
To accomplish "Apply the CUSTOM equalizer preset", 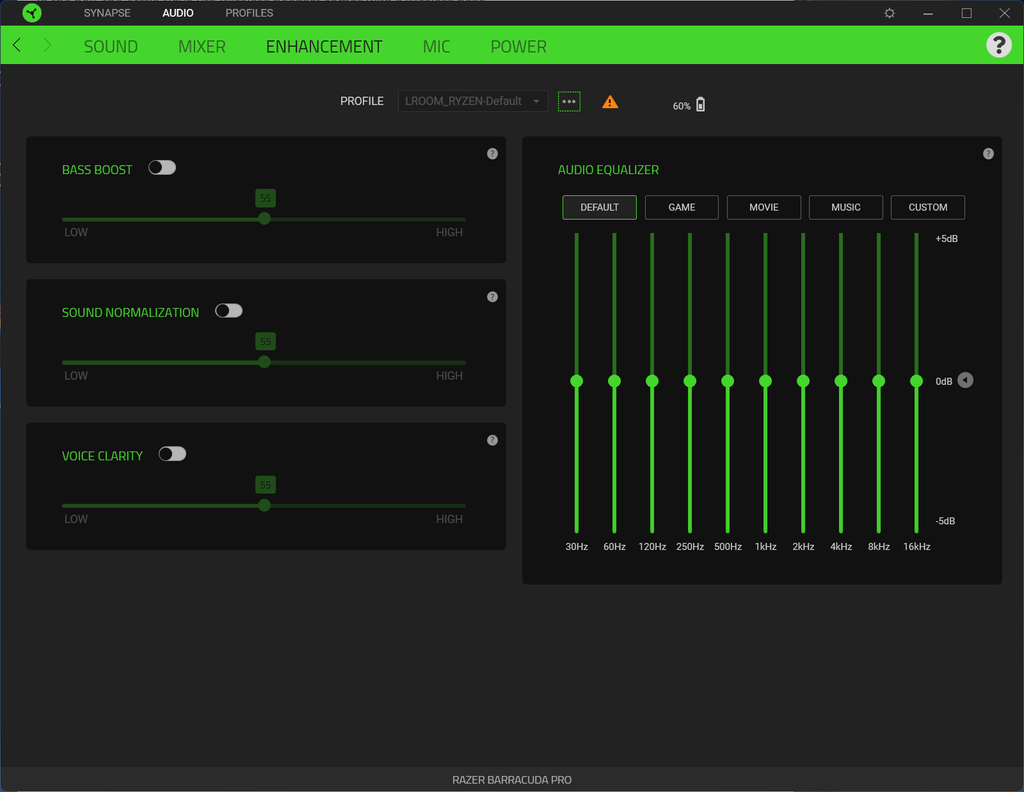I will (x=927, y=207).
